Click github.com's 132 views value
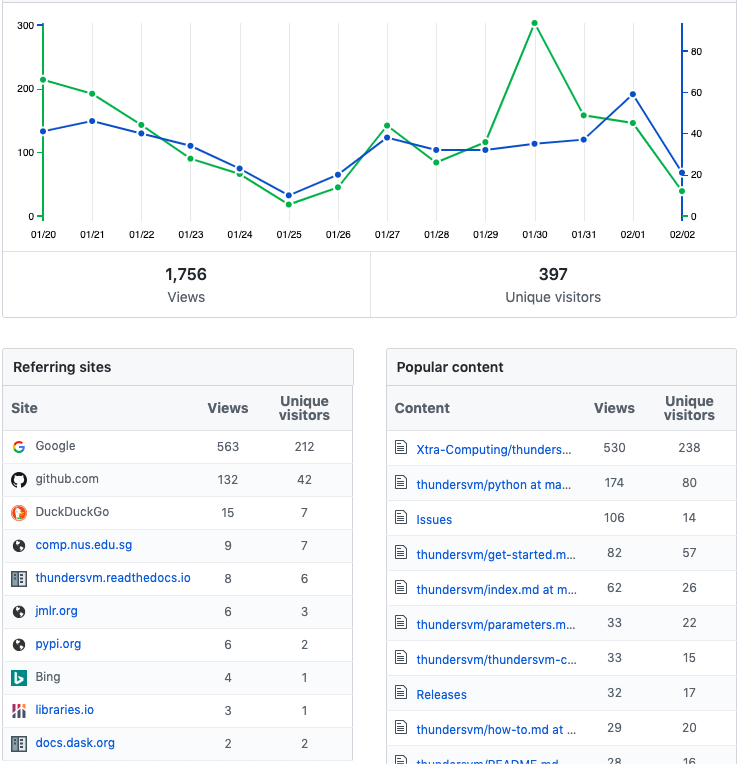 [228, 480]
